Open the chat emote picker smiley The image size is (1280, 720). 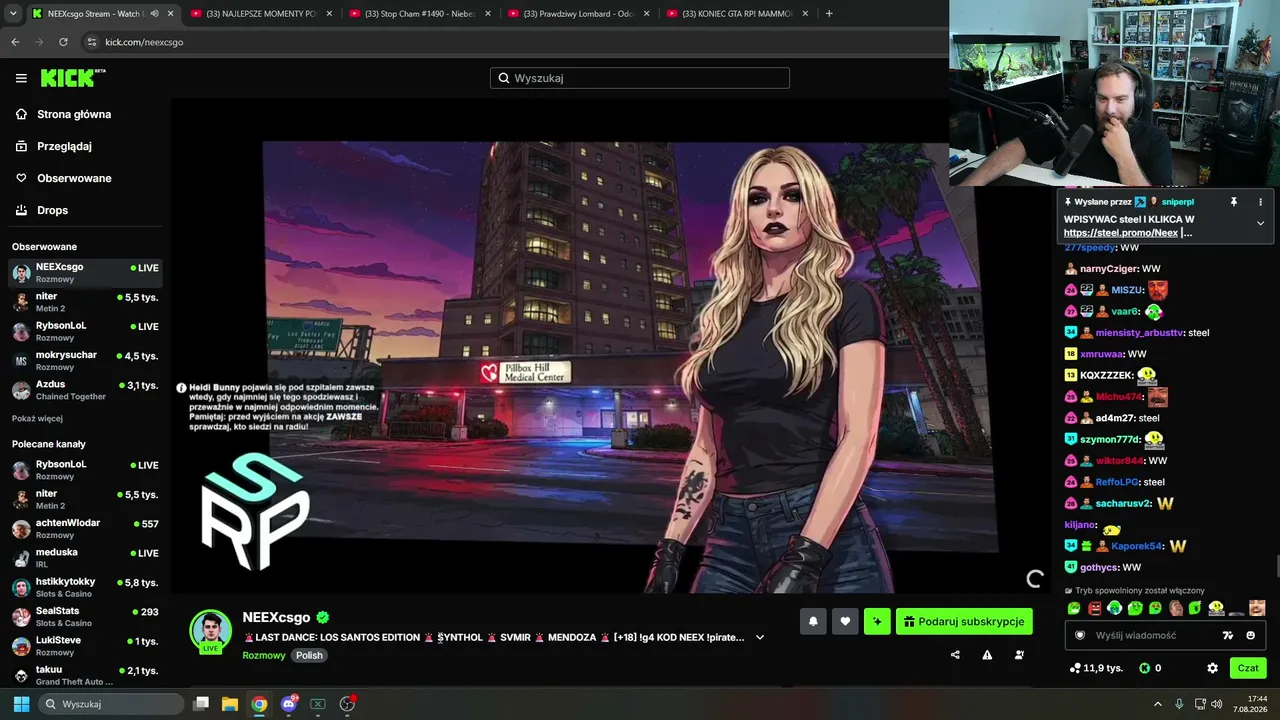[x=1251, y=635]
